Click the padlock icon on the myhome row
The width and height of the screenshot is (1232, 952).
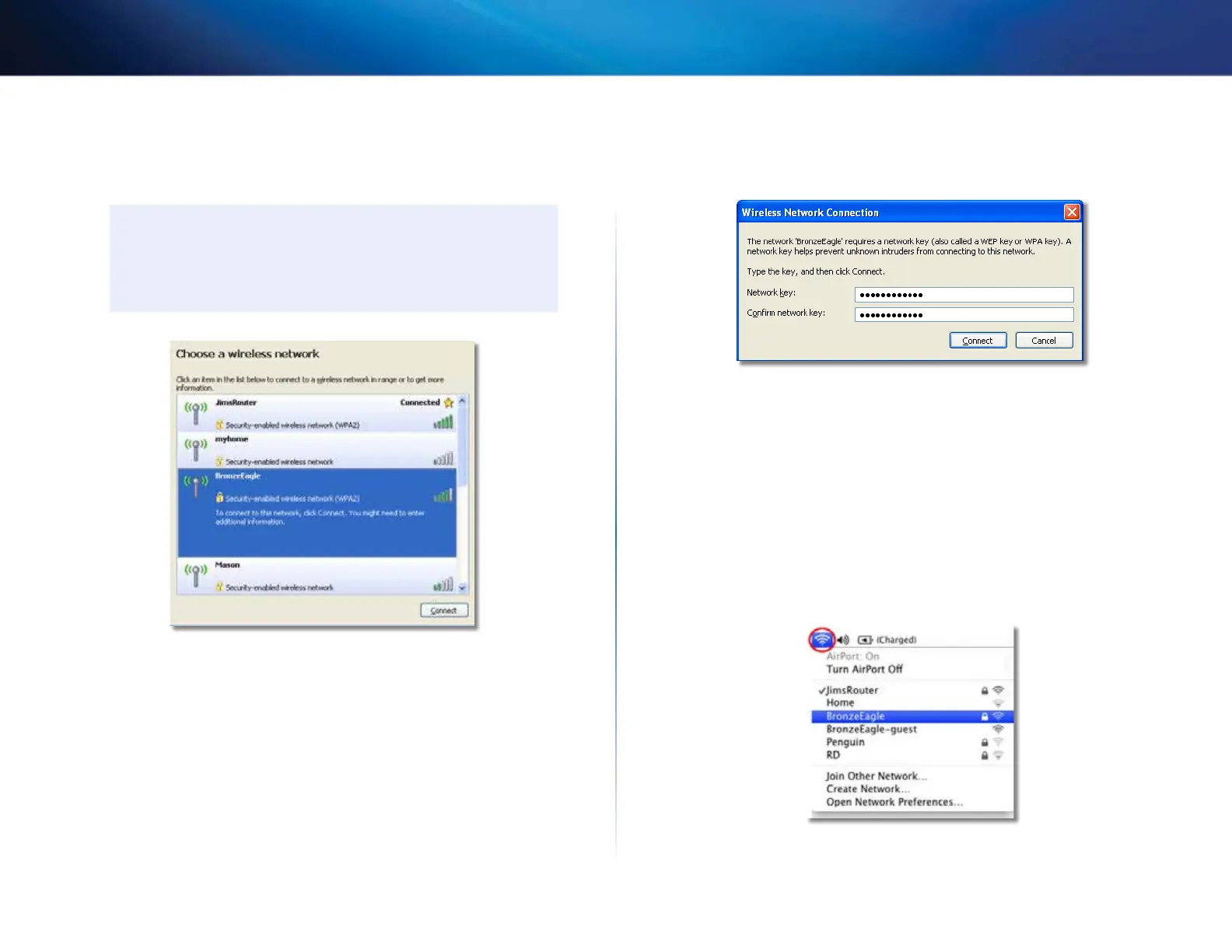pyautogui.click(x=219, y=461)
